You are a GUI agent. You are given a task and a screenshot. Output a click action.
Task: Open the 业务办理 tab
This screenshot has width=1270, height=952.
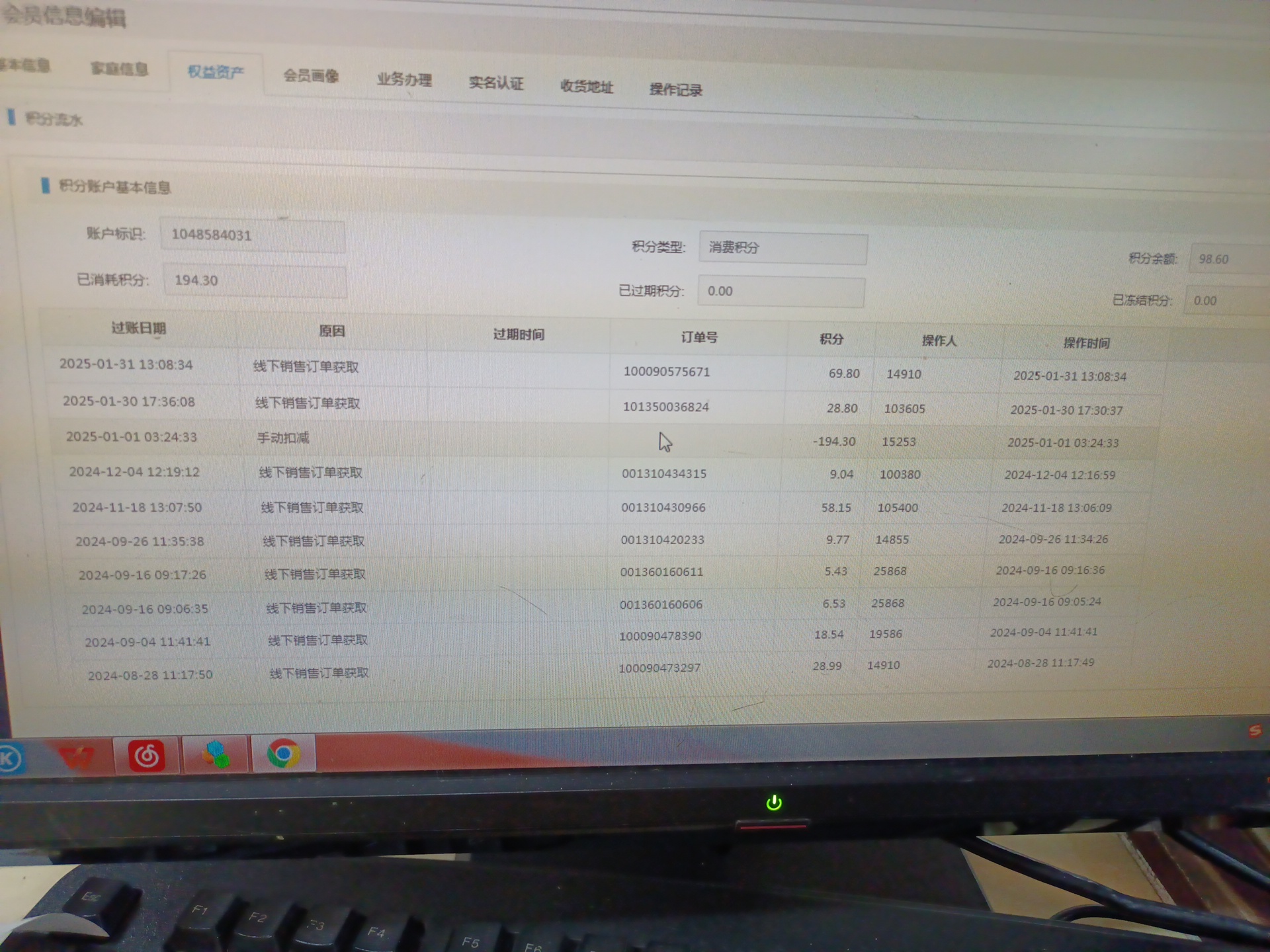coord(404,80)
